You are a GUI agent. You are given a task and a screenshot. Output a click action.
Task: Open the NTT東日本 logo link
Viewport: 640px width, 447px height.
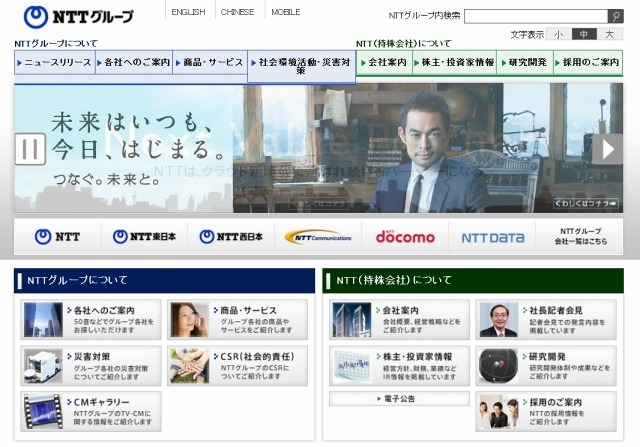click(144, 237)
